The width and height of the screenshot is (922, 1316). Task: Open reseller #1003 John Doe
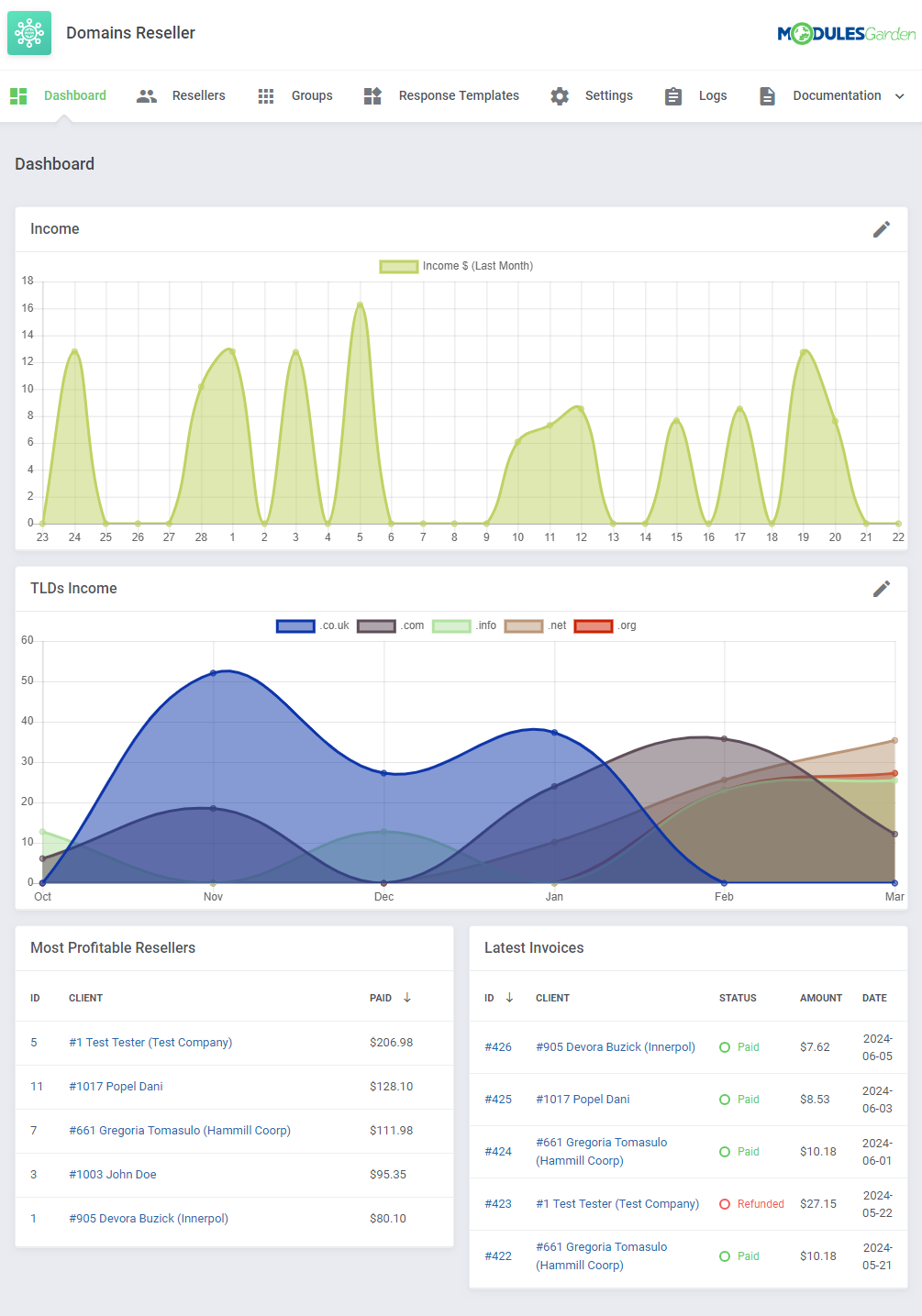point(113,1175)
